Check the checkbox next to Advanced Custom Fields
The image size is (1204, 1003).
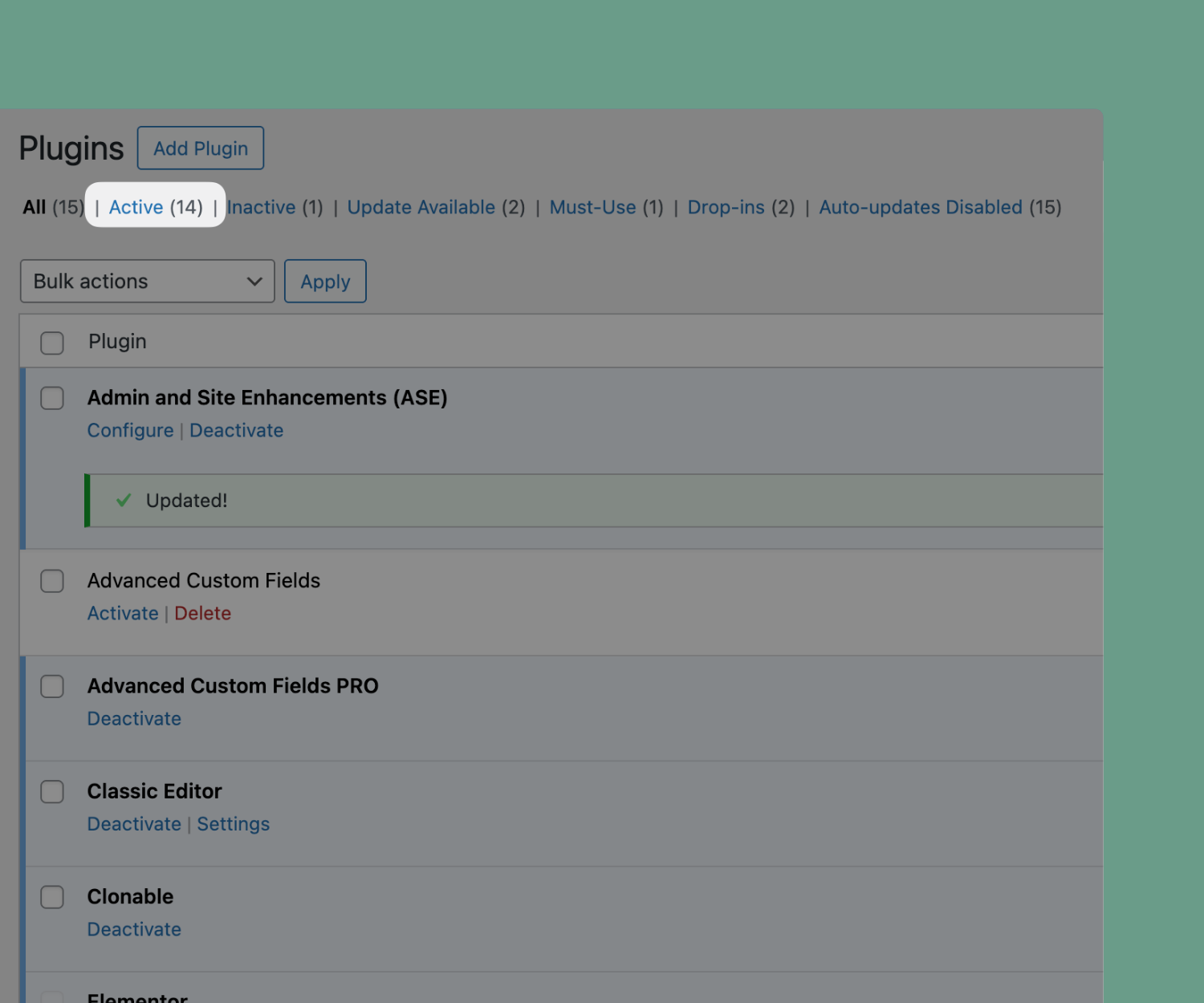51,581
